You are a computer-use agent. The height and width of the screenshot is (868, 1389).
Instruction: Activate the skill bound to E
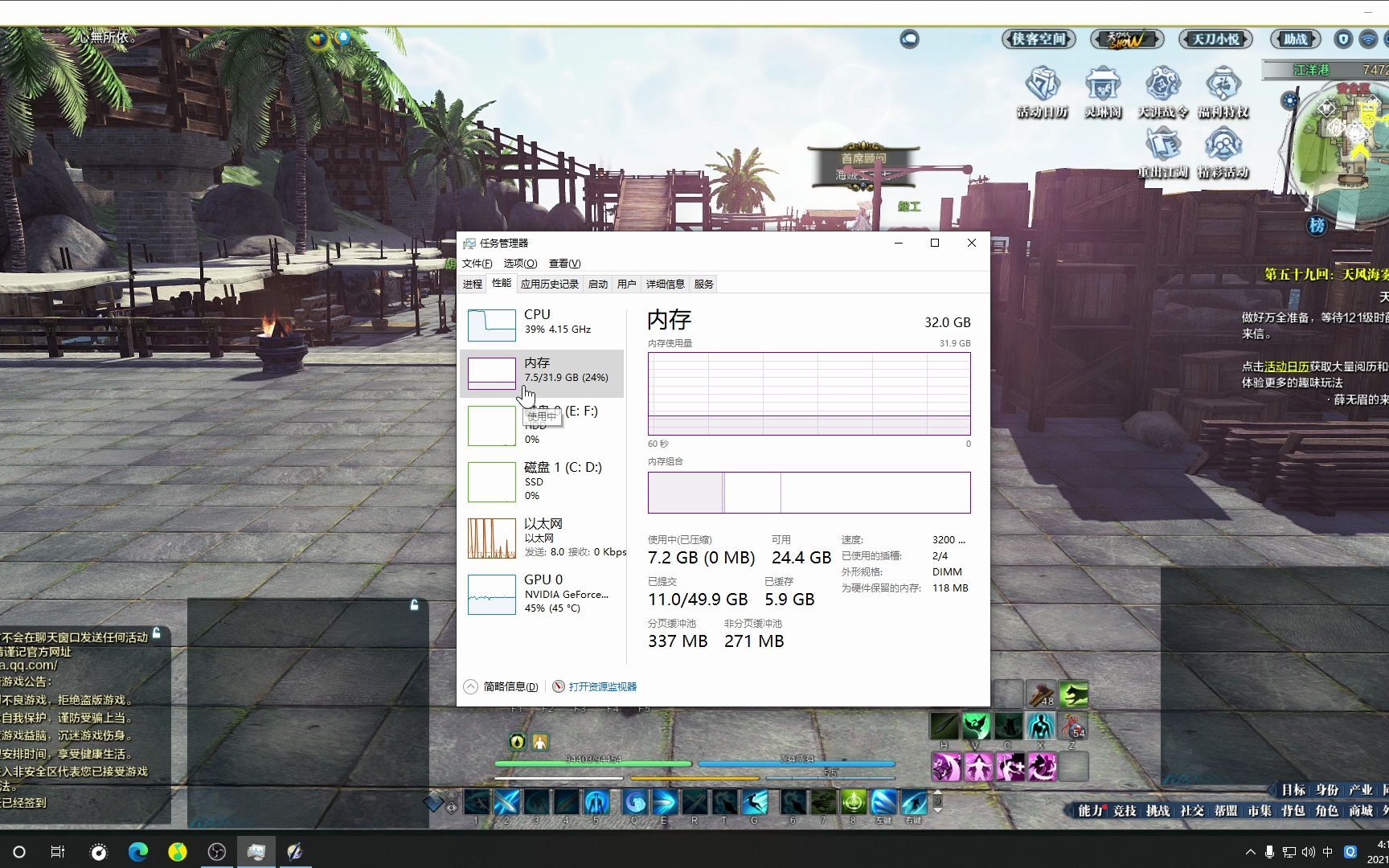(664, 801)
